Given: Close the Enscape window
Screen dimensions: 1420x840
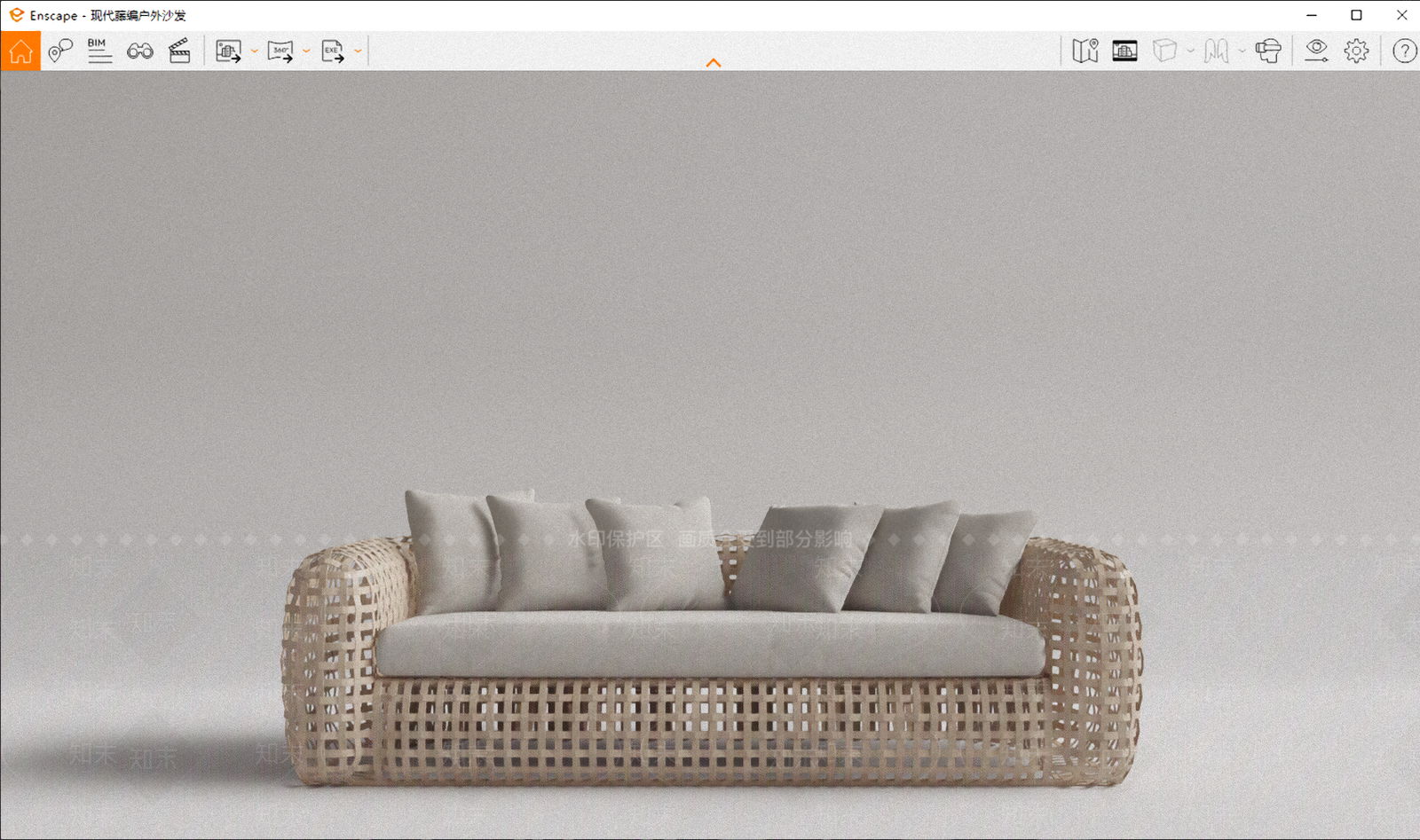Looking at the screenshot, I should pyautogui.click(x=1401, y=15).
